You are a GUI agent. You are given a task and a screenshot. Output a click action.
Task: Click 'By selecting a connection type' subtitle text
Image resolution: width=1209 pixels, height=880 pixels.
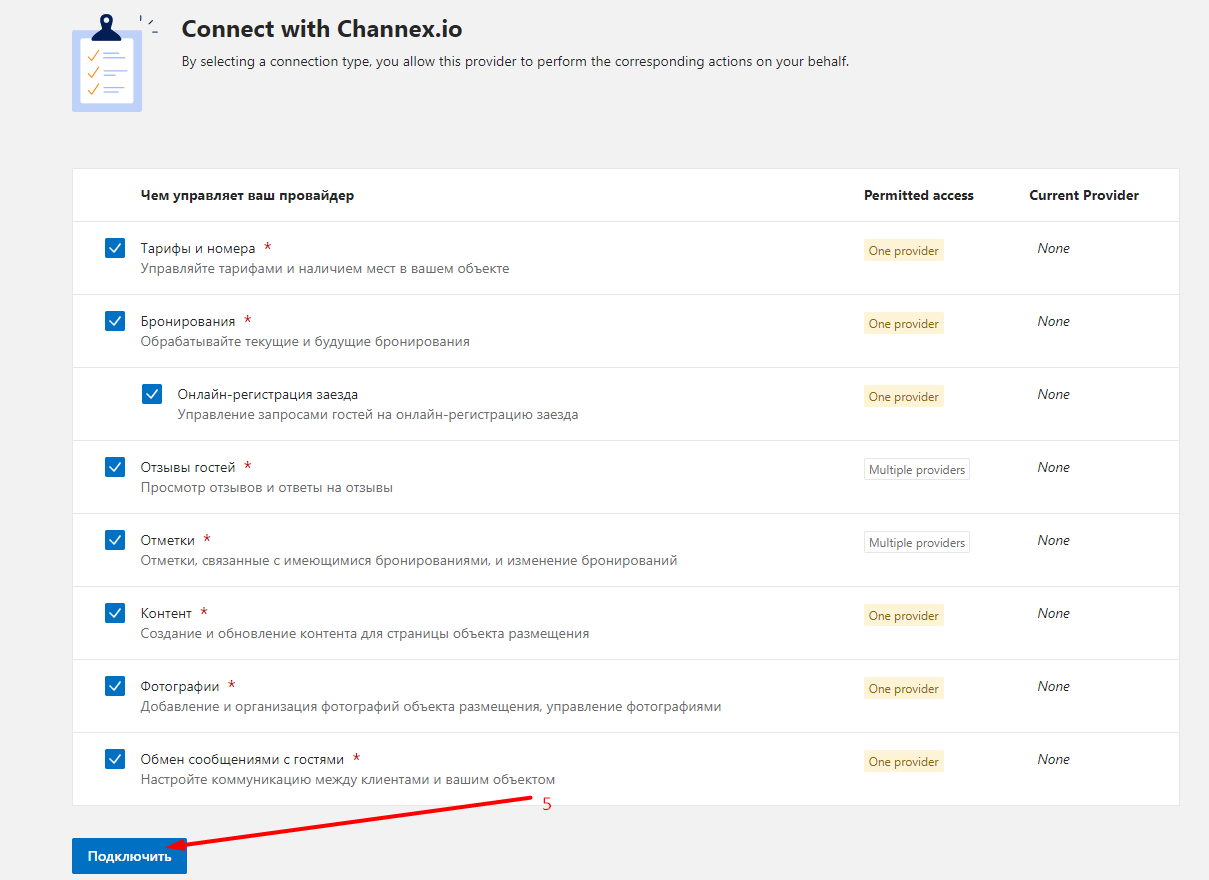515,62
